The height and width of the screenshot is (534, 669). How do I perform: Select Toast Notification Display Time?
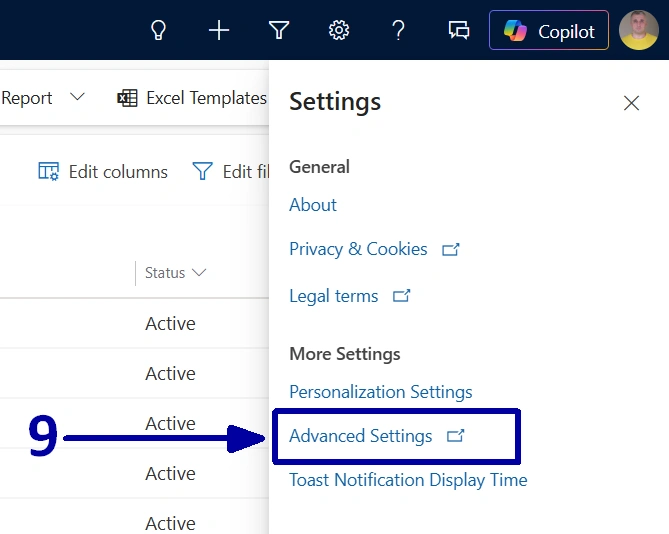click(408, 480)
